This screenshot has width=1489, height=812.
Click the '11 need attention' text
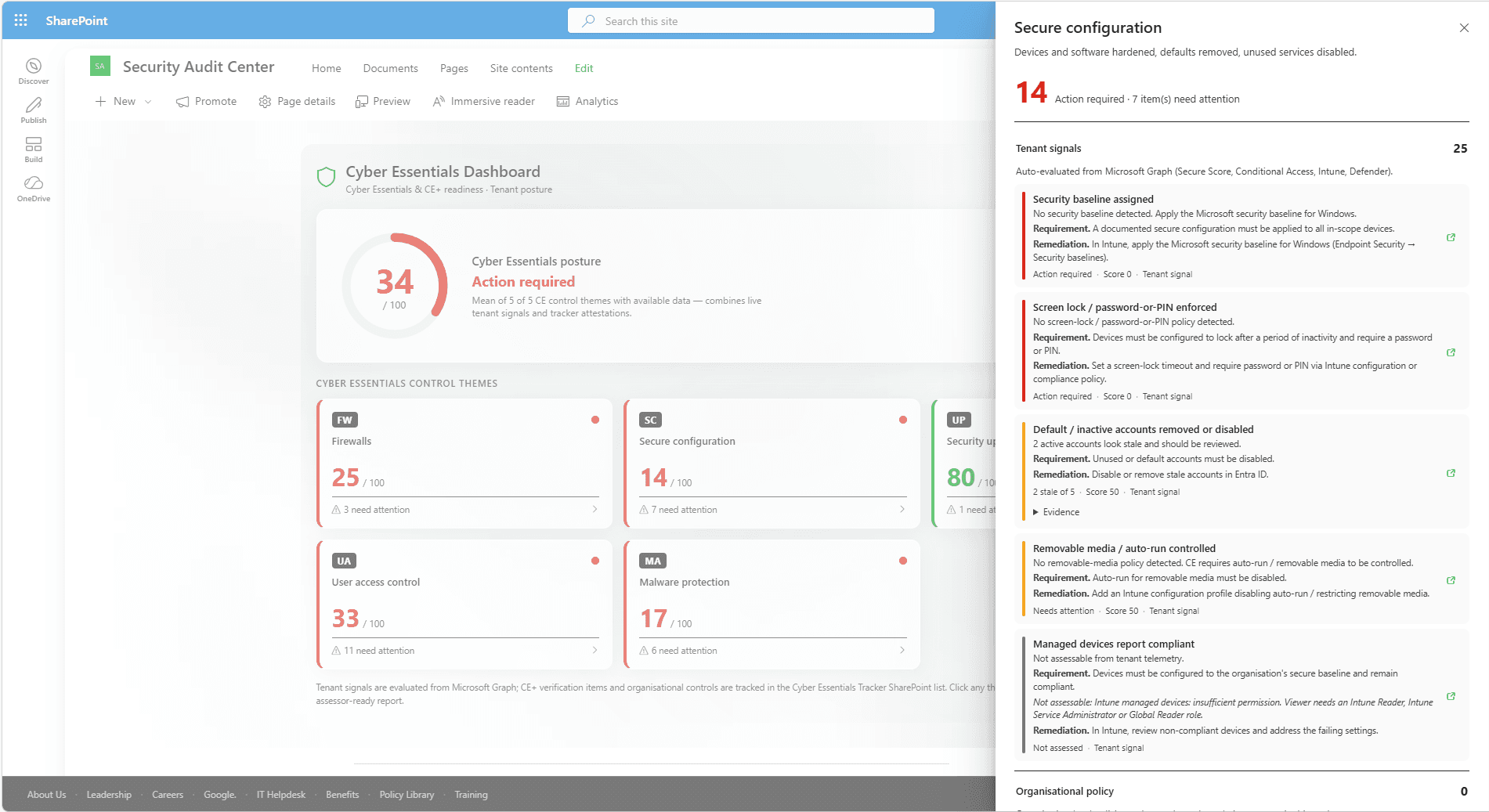click(x=379, y=651)
